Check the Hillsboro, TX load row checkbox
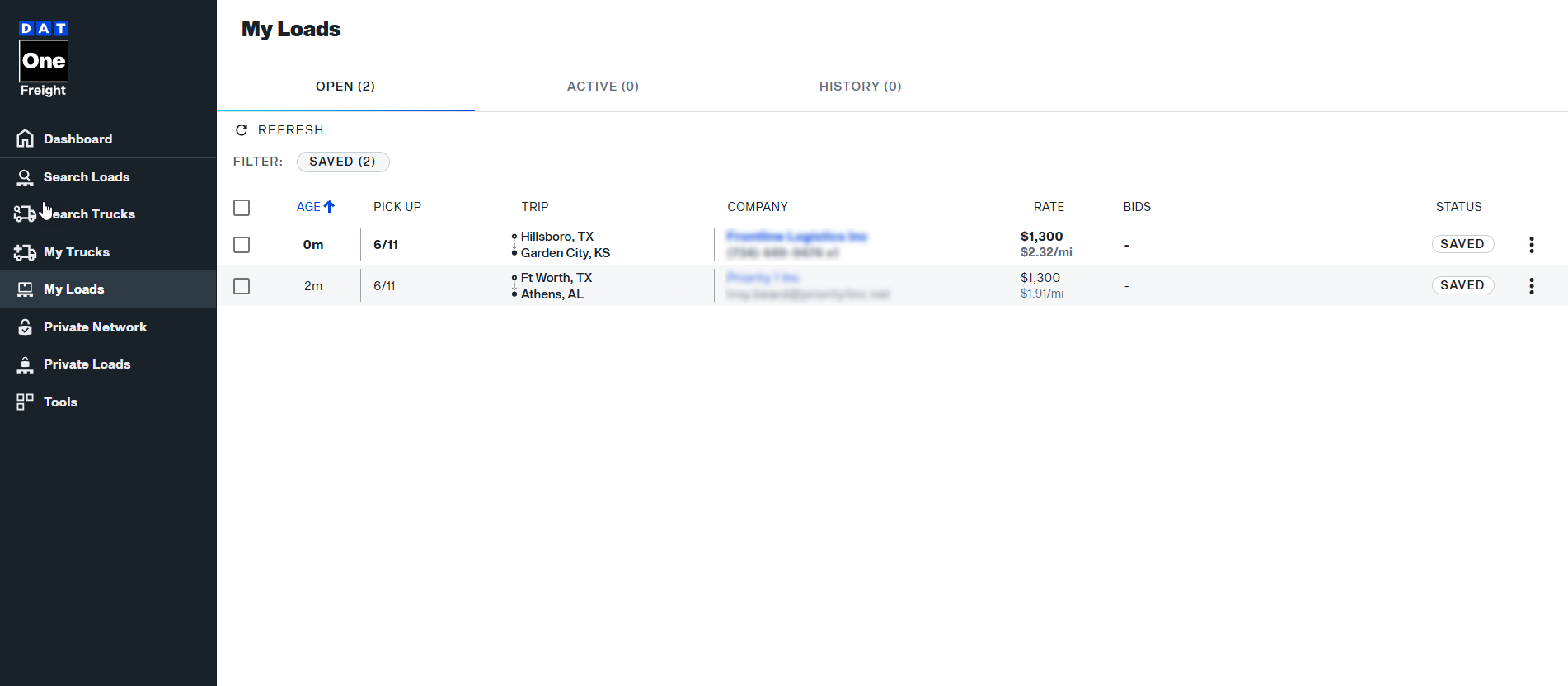1568x686 pixels. tap(242, 245)
